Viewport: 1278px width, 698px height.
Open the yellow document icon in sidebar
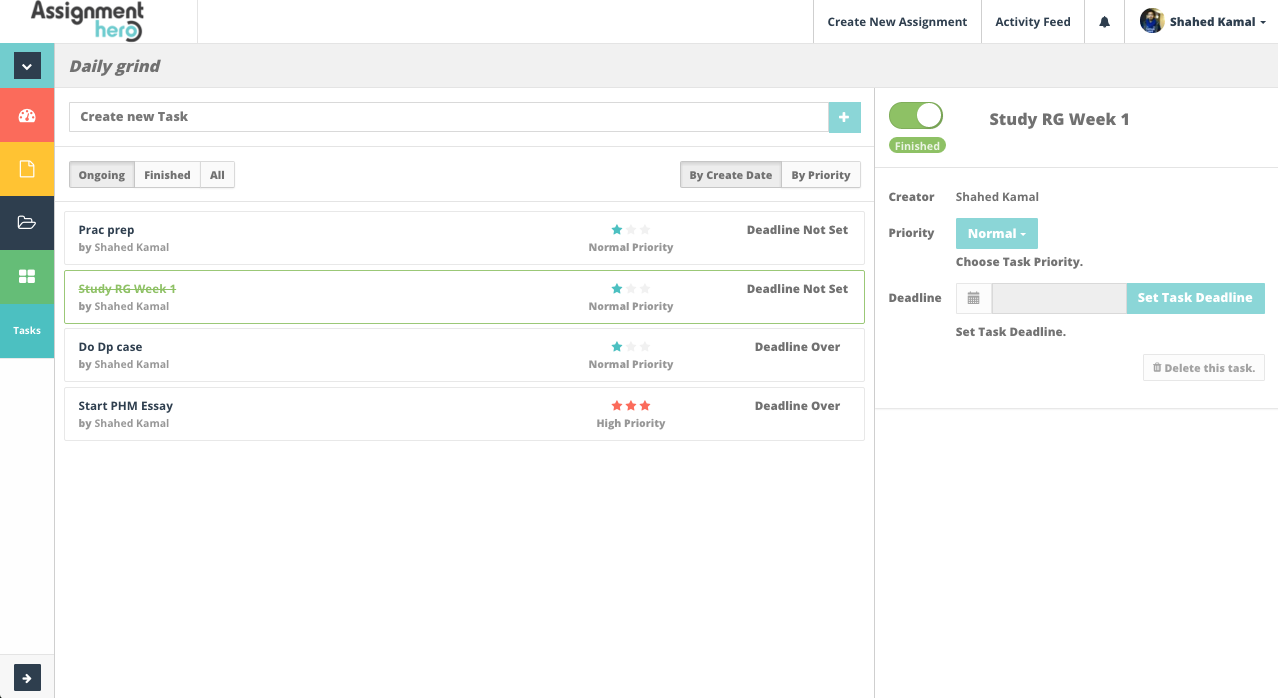pos(27,169)
